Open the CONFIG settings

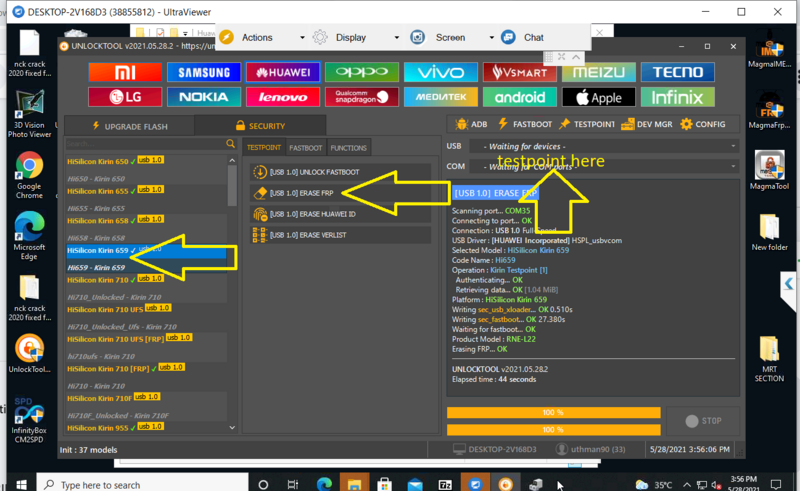point(703,124)
